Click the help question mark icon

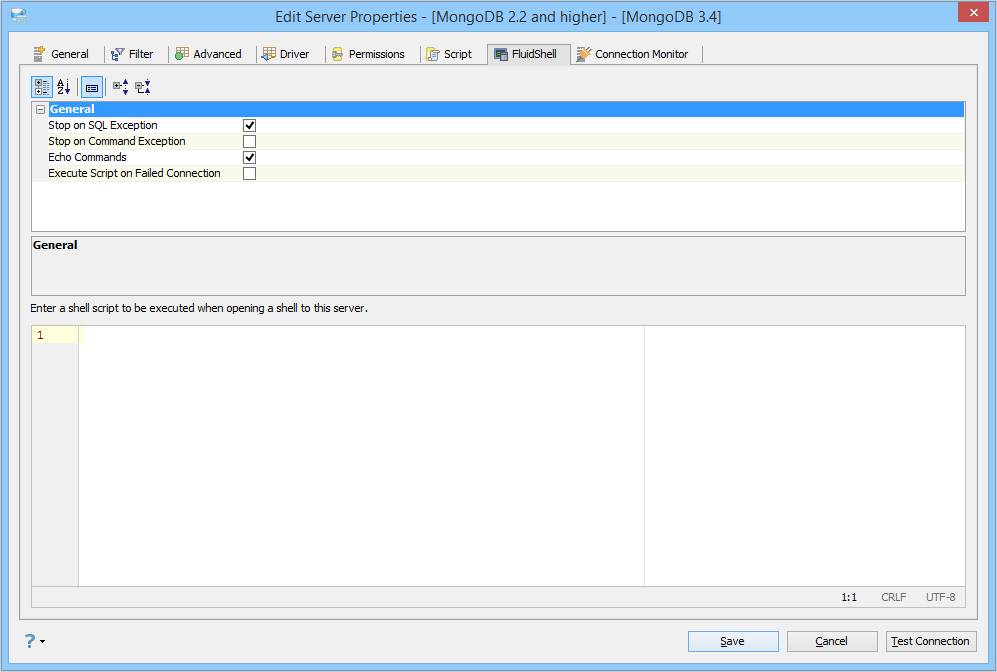(x=30, y=641)
